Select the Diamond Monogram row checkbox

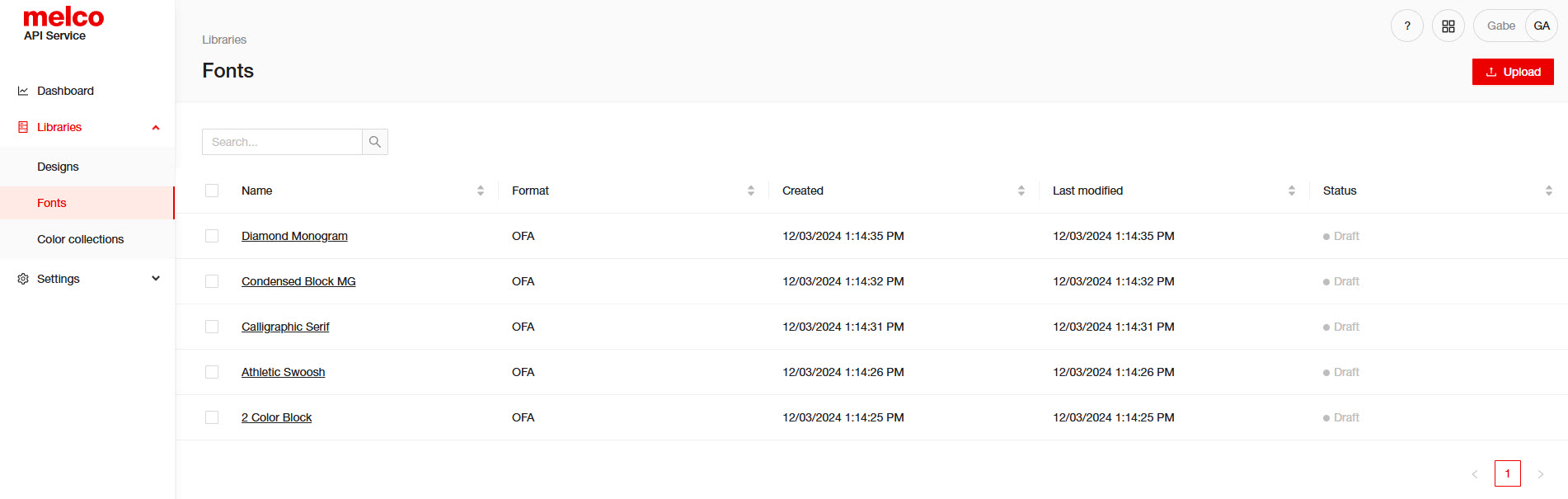click(x=212, y=236)
